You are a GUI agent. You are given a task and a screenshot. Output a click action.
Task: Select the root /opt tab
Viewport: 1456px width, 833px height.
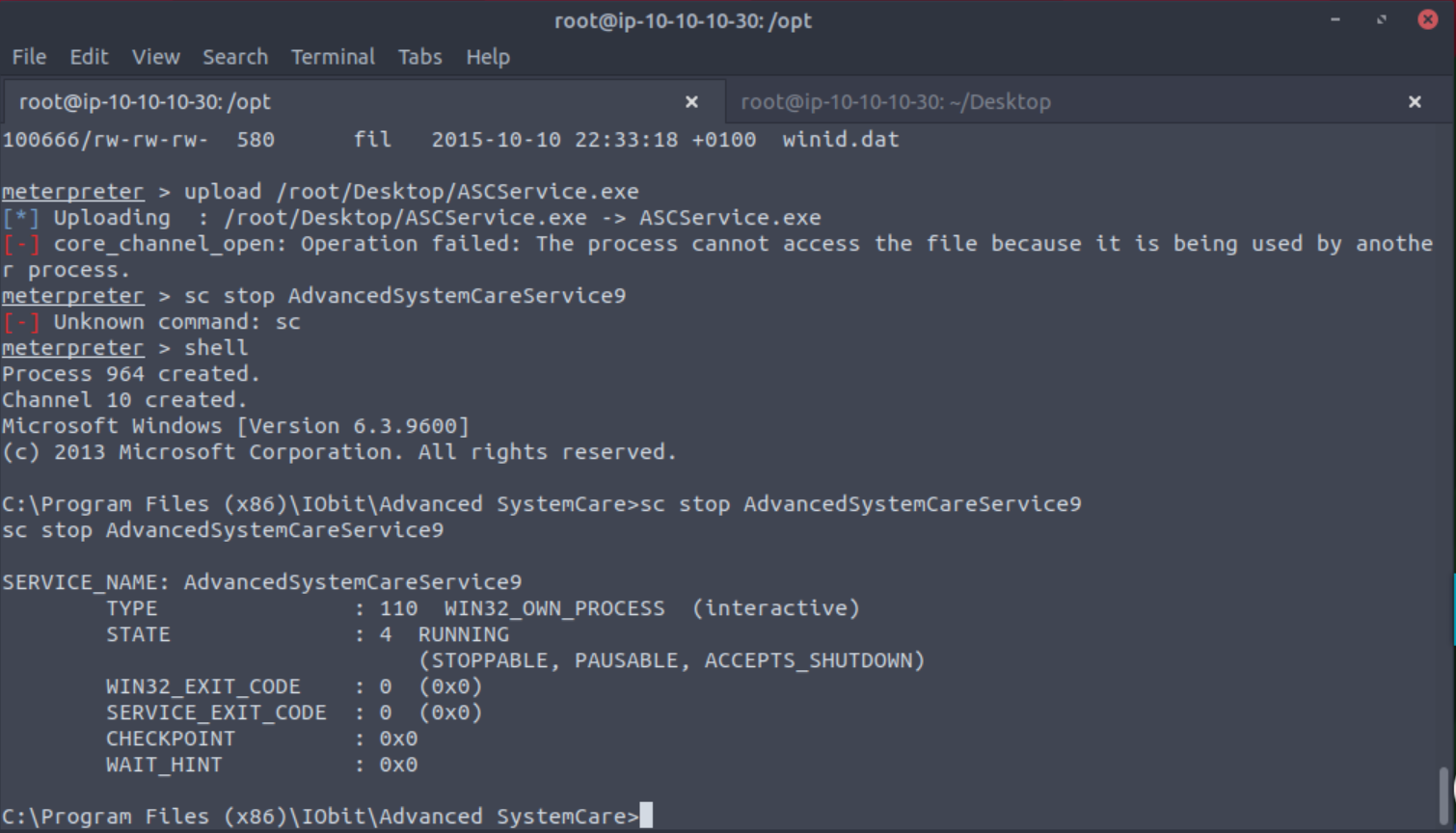pyautogui.click(x=145, y=102)
